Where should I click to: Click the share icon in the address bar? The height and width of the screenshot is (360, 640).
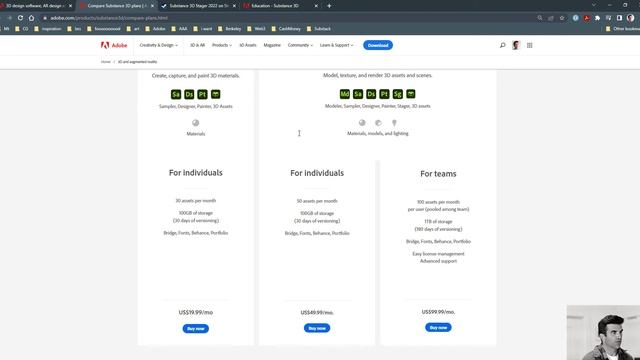pyautogui.click(x=551, y=18)
